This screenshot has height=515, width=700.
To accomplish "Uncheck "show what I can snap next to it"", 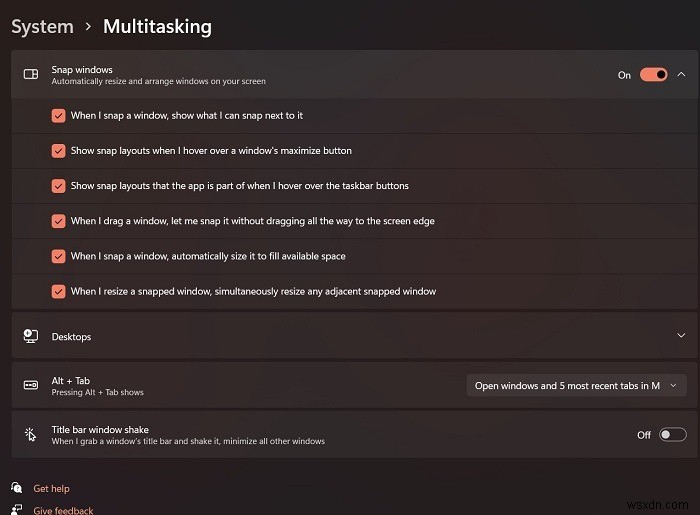I will pyautogui.click(x=59, y=115).
